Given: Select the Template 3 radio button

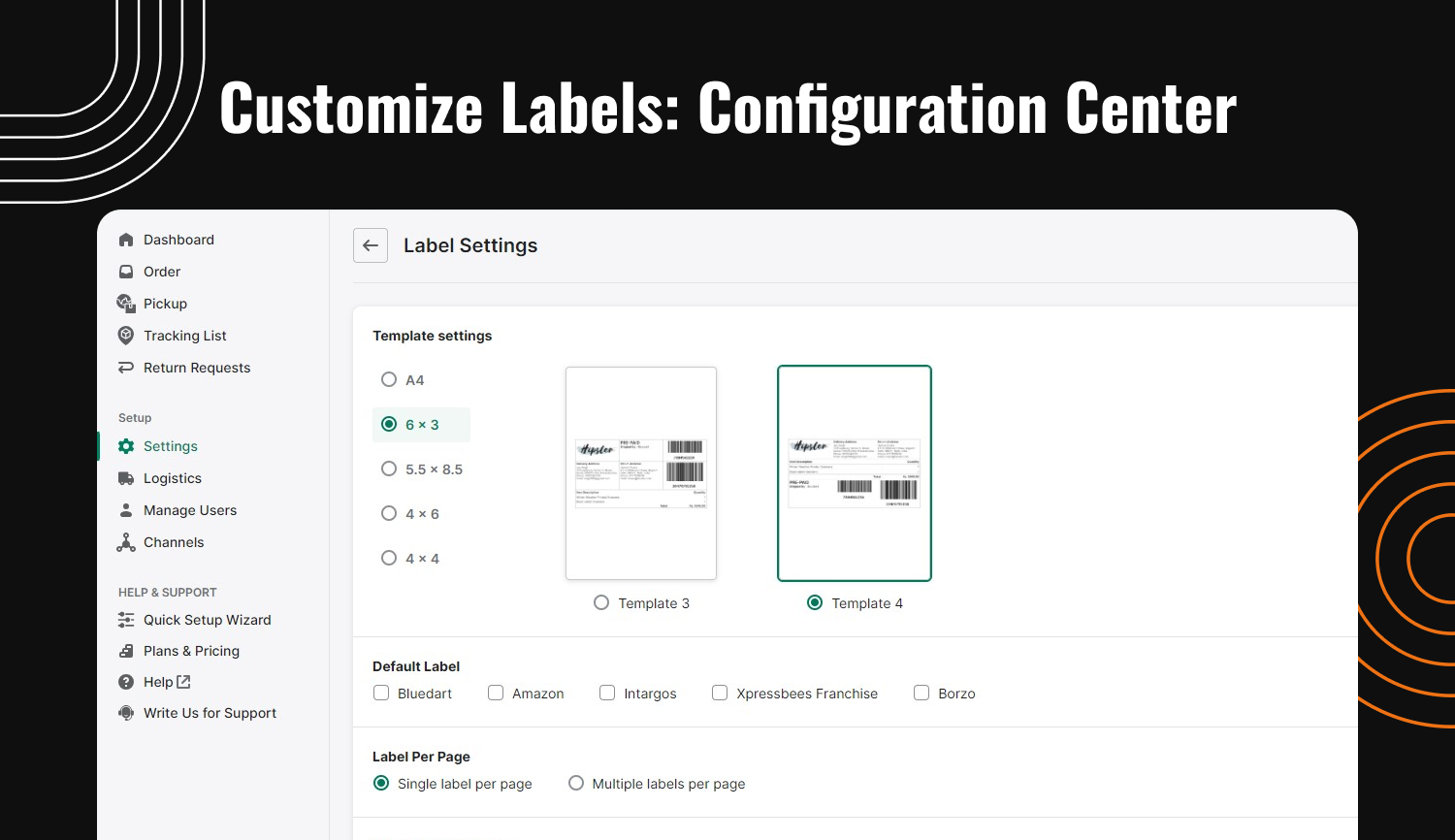Looking at the screenshot, I should pos(601,602).
